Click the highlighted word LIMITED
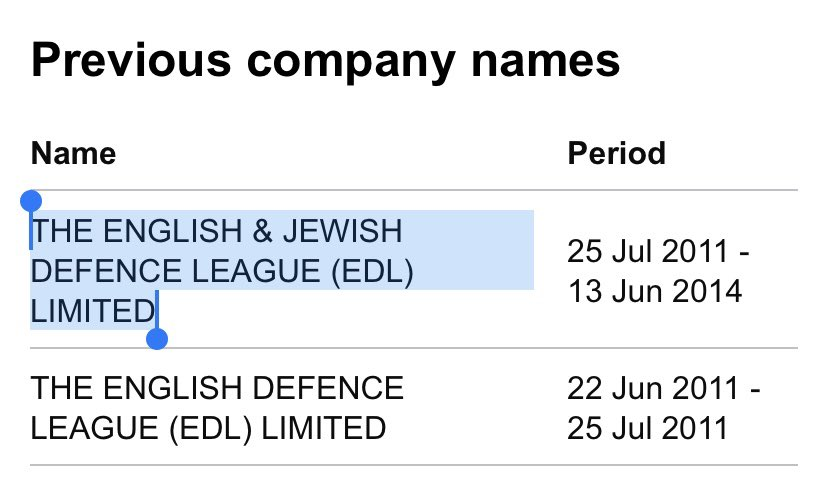Viewport: 828px width, 497px height. [x=92, y=311]
